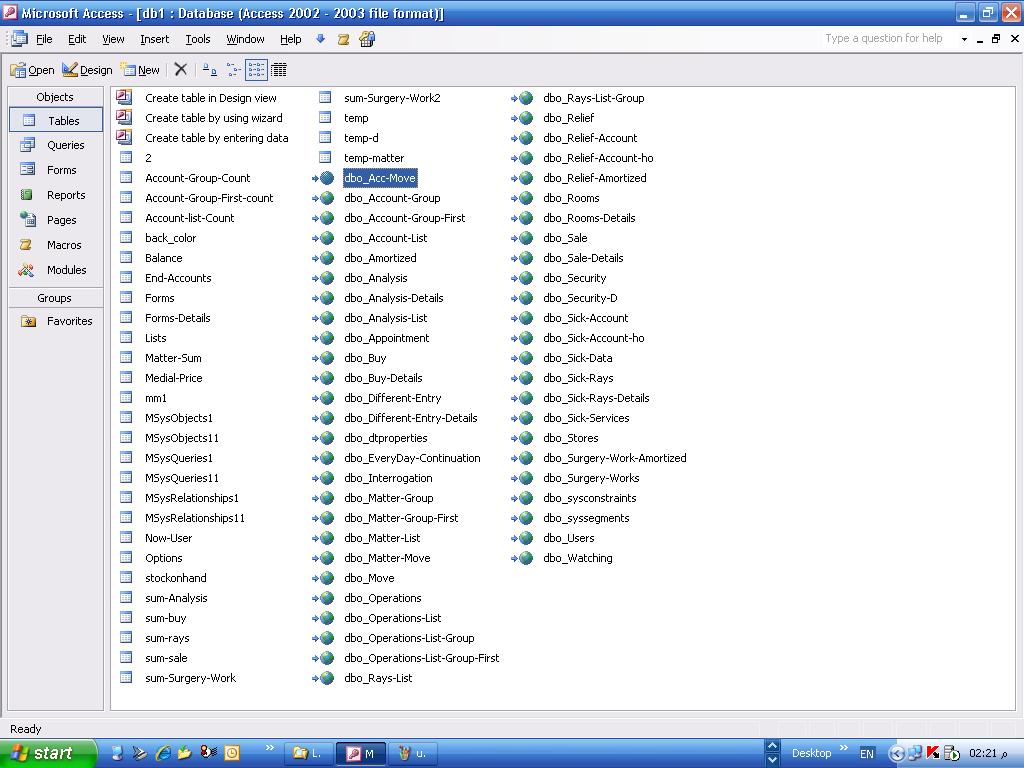Viewport: 1024px width, 768px height.
Task: Click the Delete (X) toolbar icon
Action: 181,69
